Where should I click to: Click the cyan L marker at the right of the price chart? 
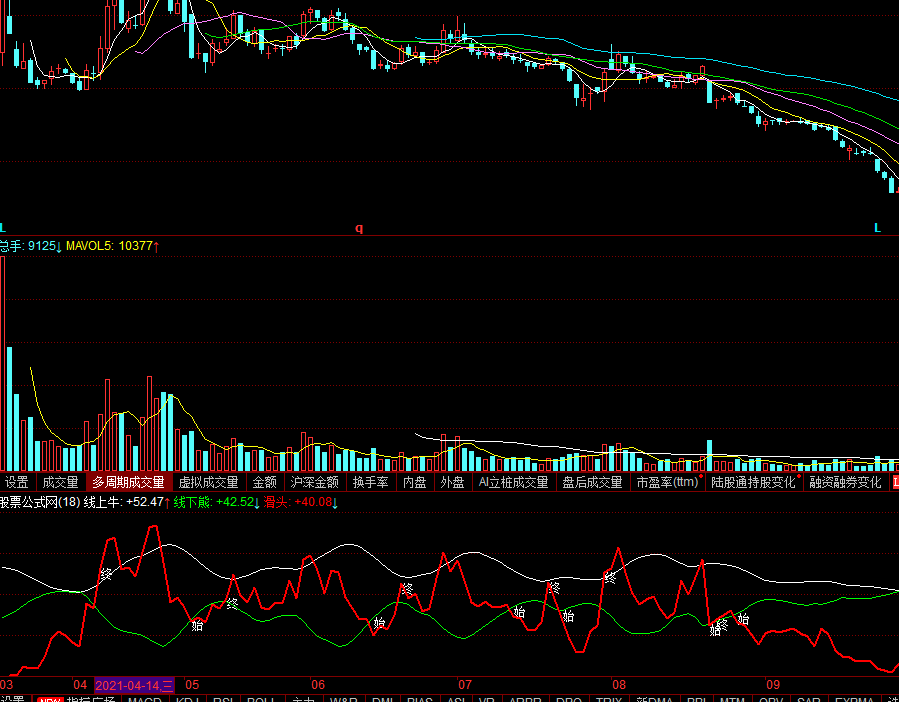tap(877, 228)
